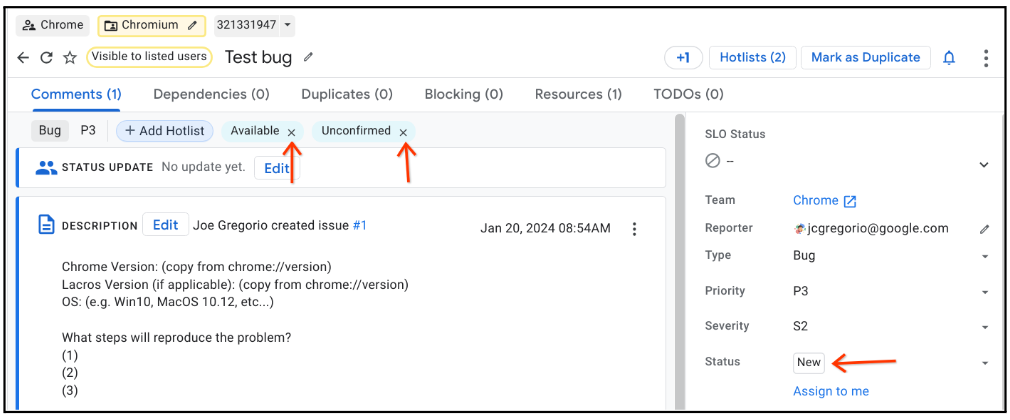Open the top-right three-dot menu
The width and height of the screenshot is (1010, 420).
tap(985, 58)
